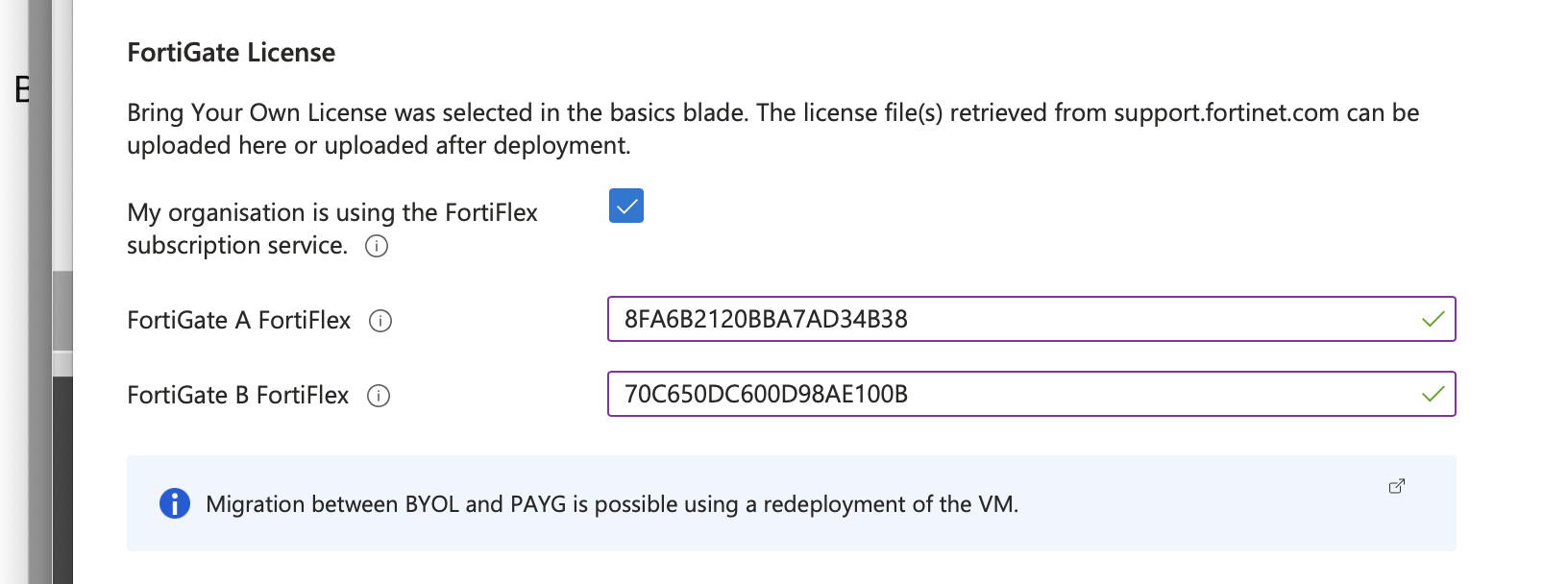
Task: Toggle the FortiFlex subscription service checkbox
Action: tap(625, 206)
